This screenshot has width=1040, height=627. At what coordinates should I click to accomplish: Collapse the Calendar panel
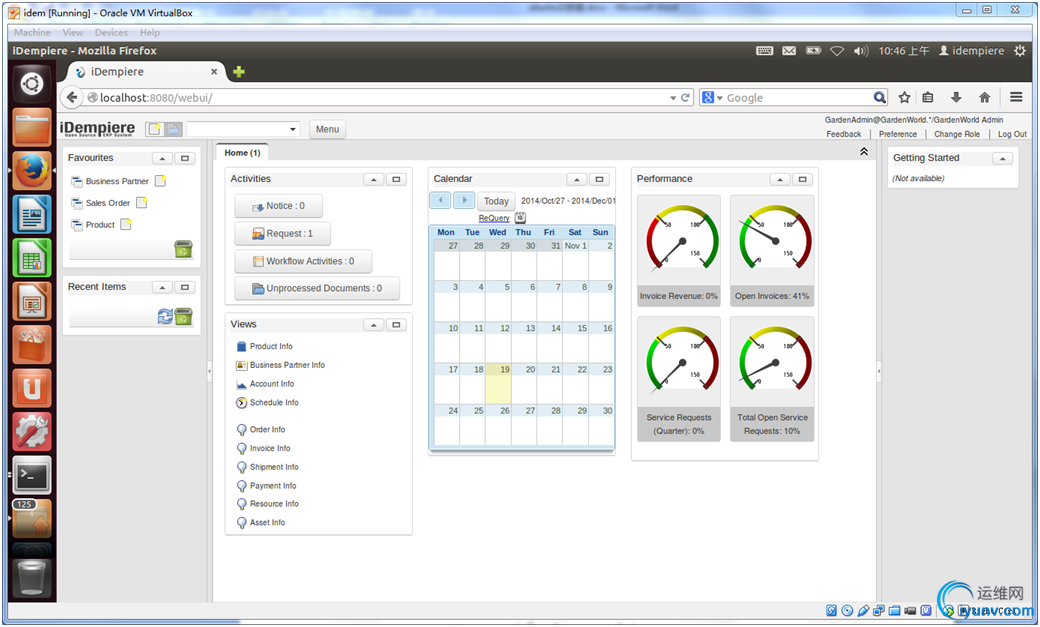(x=576, y=179)
